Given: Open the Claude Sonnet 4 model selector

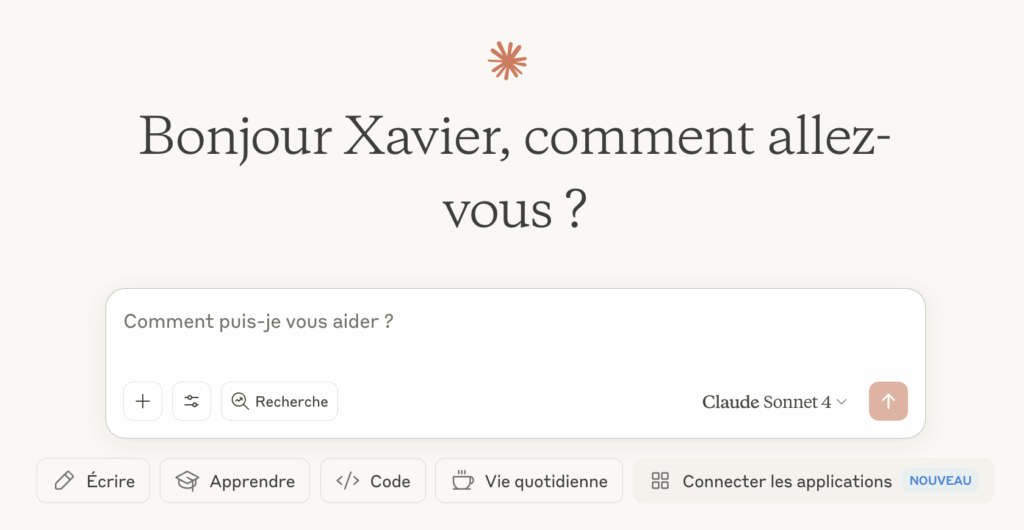Looking at the screenshot, I should tap(775, 402).
